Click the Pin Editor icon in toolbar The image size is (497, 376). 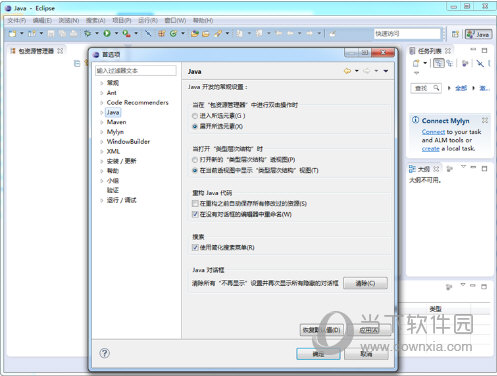332,33
